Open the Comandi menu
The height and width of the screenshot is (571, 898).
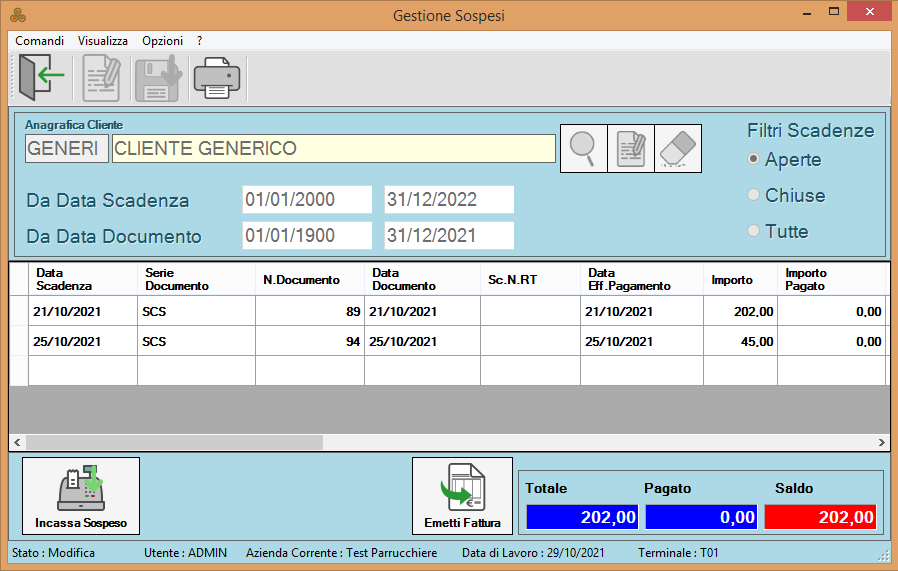pyautogui.click(x=40, y=41)
